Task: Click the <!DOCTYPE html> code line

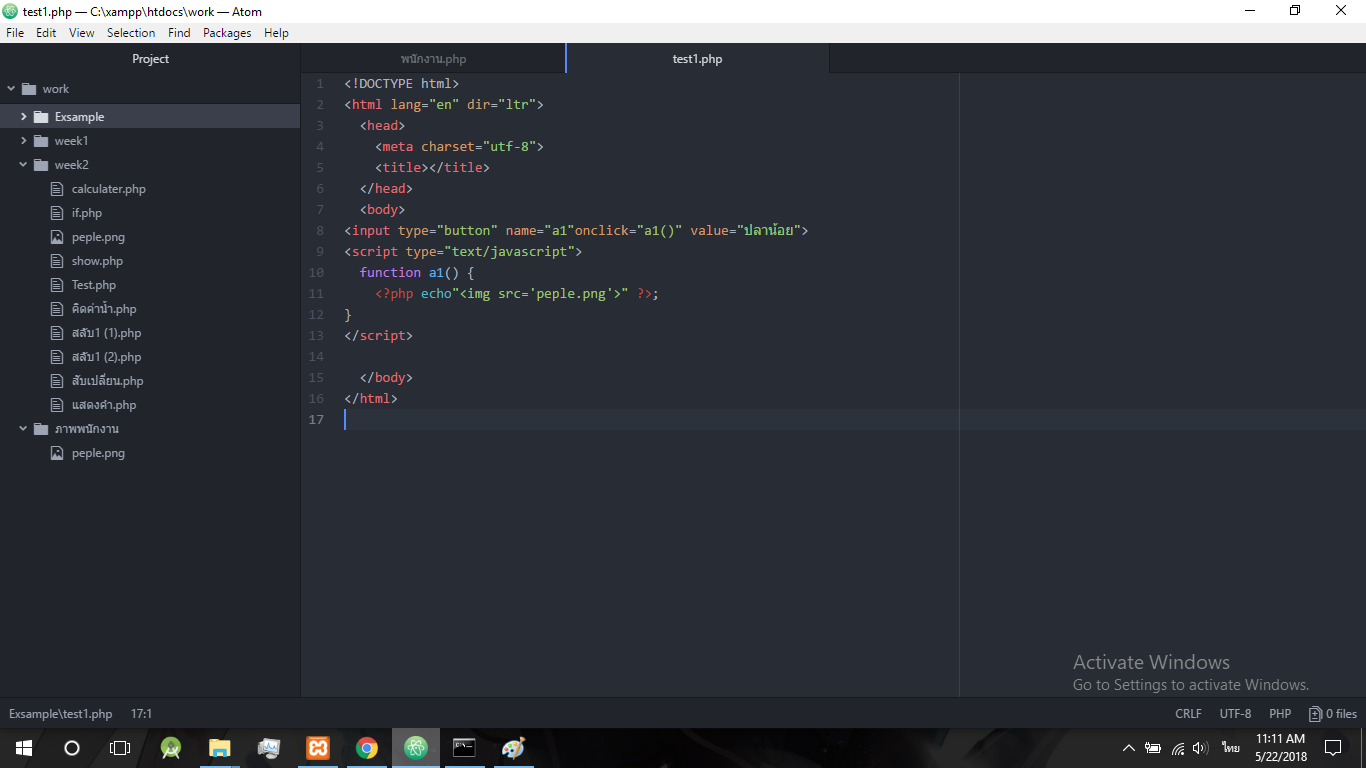Action: 402,84
